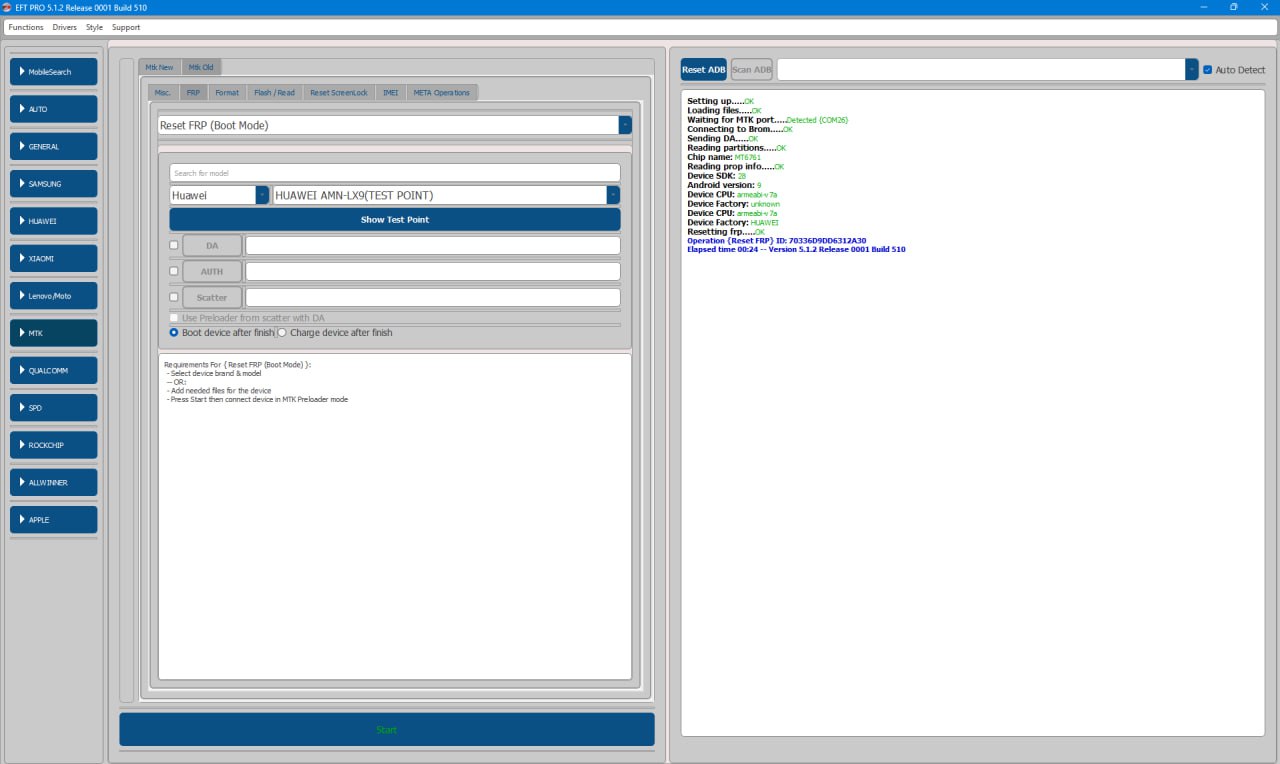Image resolution: width=1280 pixels, height=764 pixels.
Task: Switch to the IMEI tab
Action: [x=390, y=92]
